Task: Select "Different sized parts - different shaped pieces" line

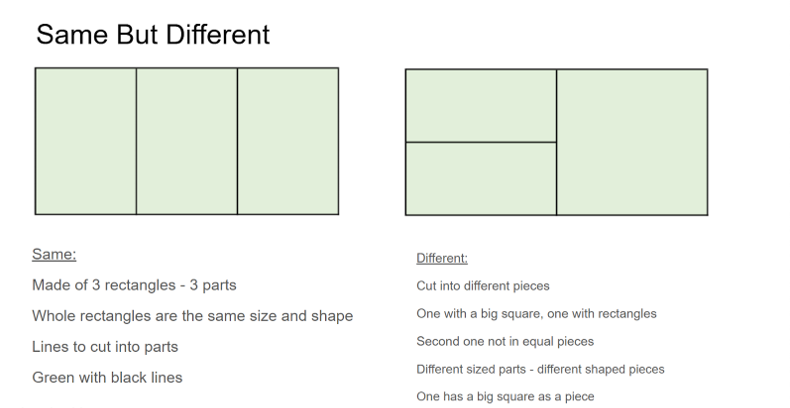Action: [x=540, y=369]
